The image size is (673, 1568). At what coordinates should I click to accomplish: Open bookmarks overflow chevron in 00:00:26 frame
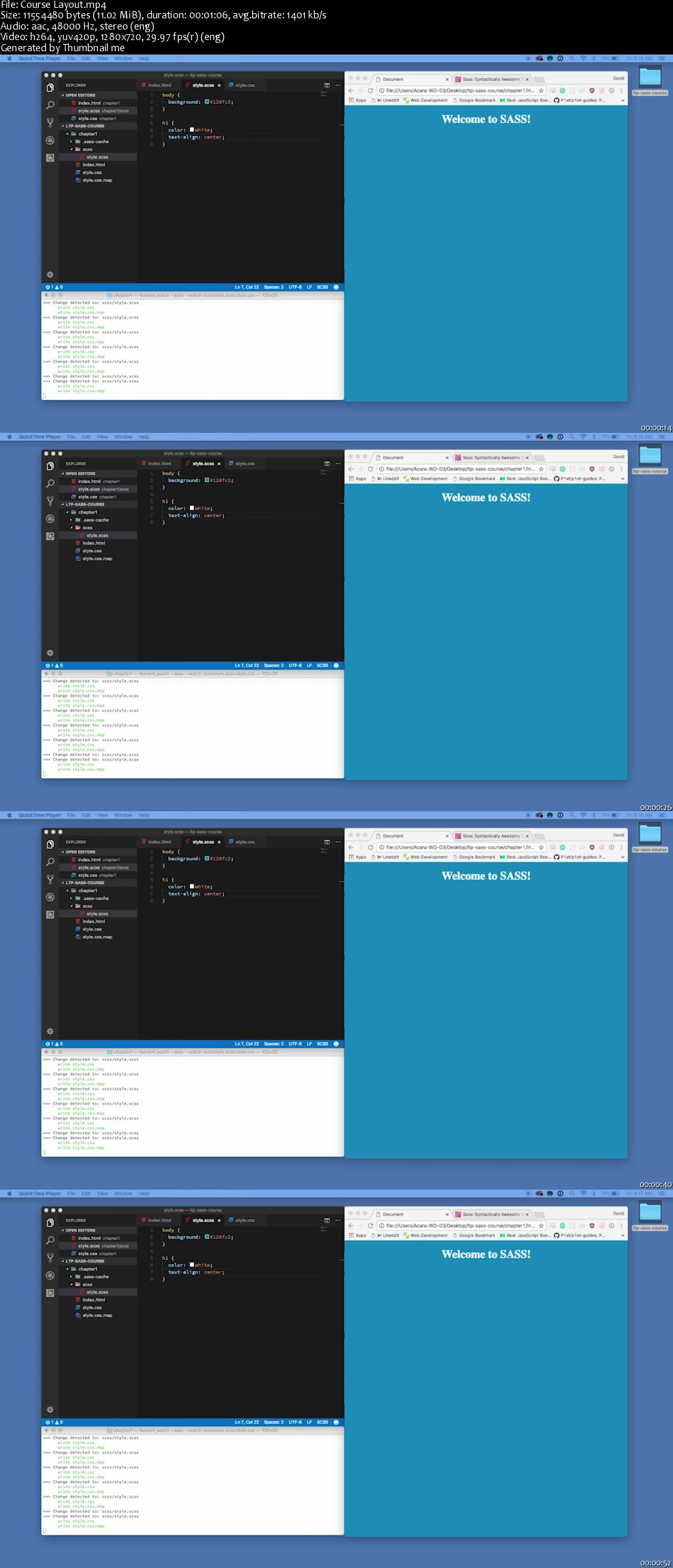coord(622,479)
